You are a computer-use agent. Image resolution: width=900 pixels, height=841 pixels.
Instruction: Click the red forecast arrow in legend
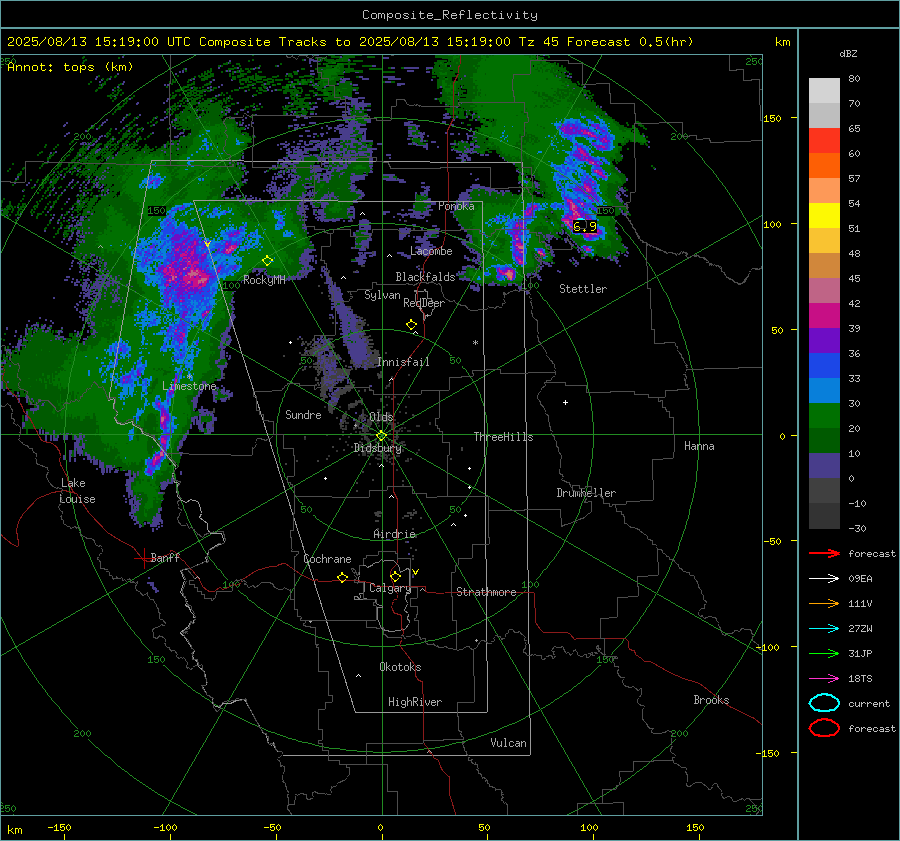[x=824, y=553]
